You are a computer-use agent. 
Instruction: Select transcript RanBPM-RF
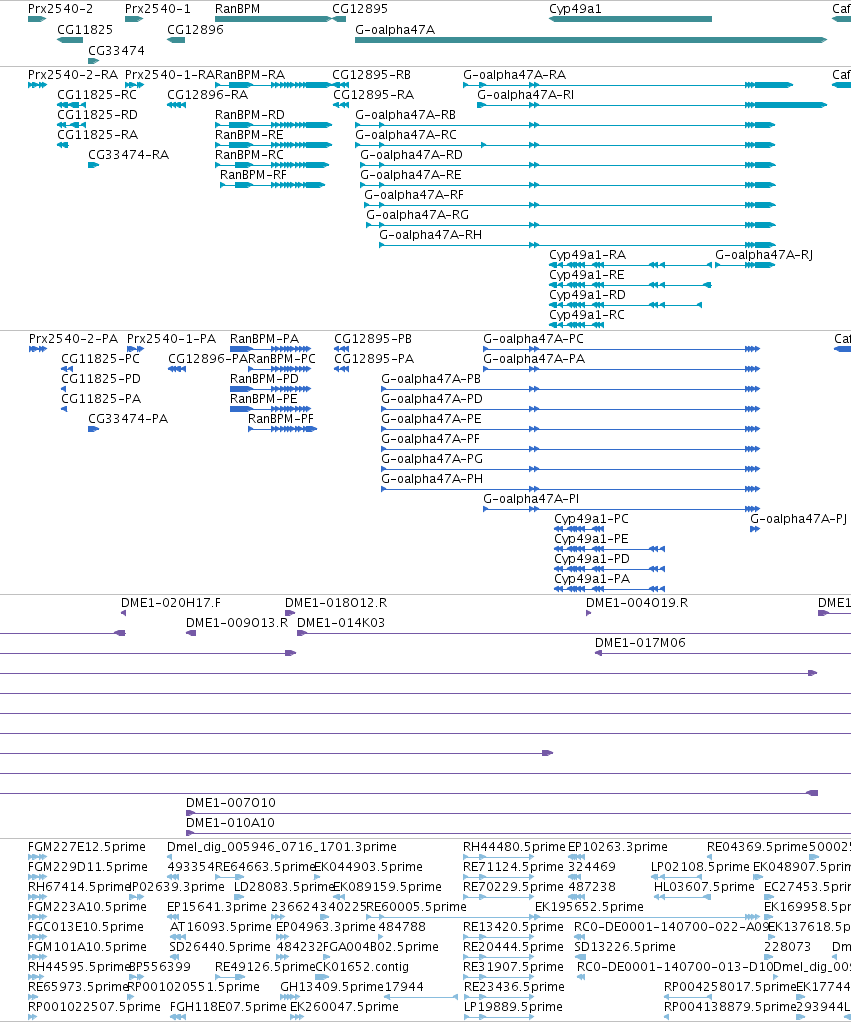pyautogui.click(x=253, y=175)
